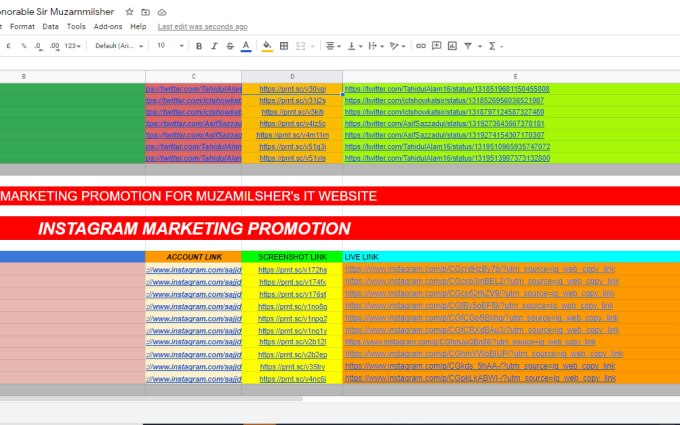The width and height of the screenshot is (680, 425).
Task: Expand the filter views dropdown arrow
Action: tap(480, 46)
